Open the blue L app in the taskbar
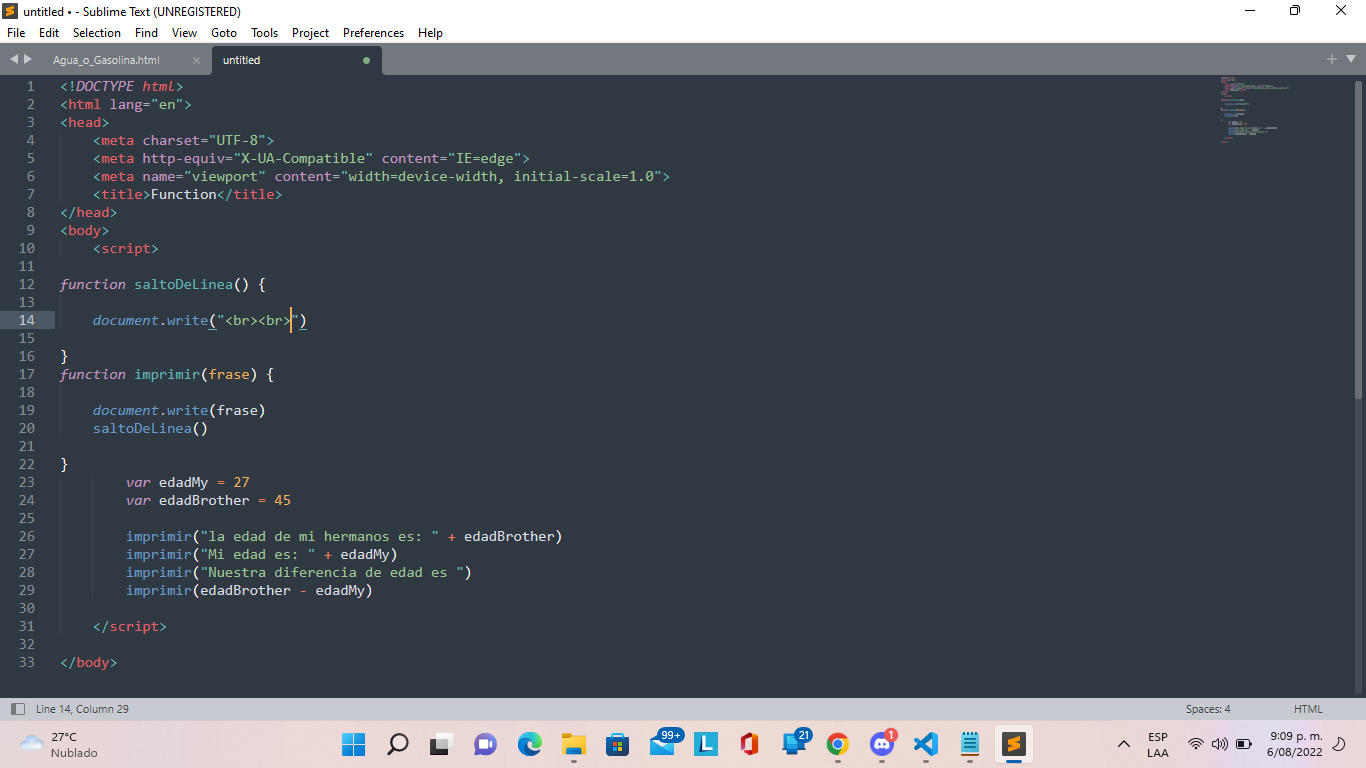Image resolution: width=1366 pixels, height=768 pixels. [706, 744]
